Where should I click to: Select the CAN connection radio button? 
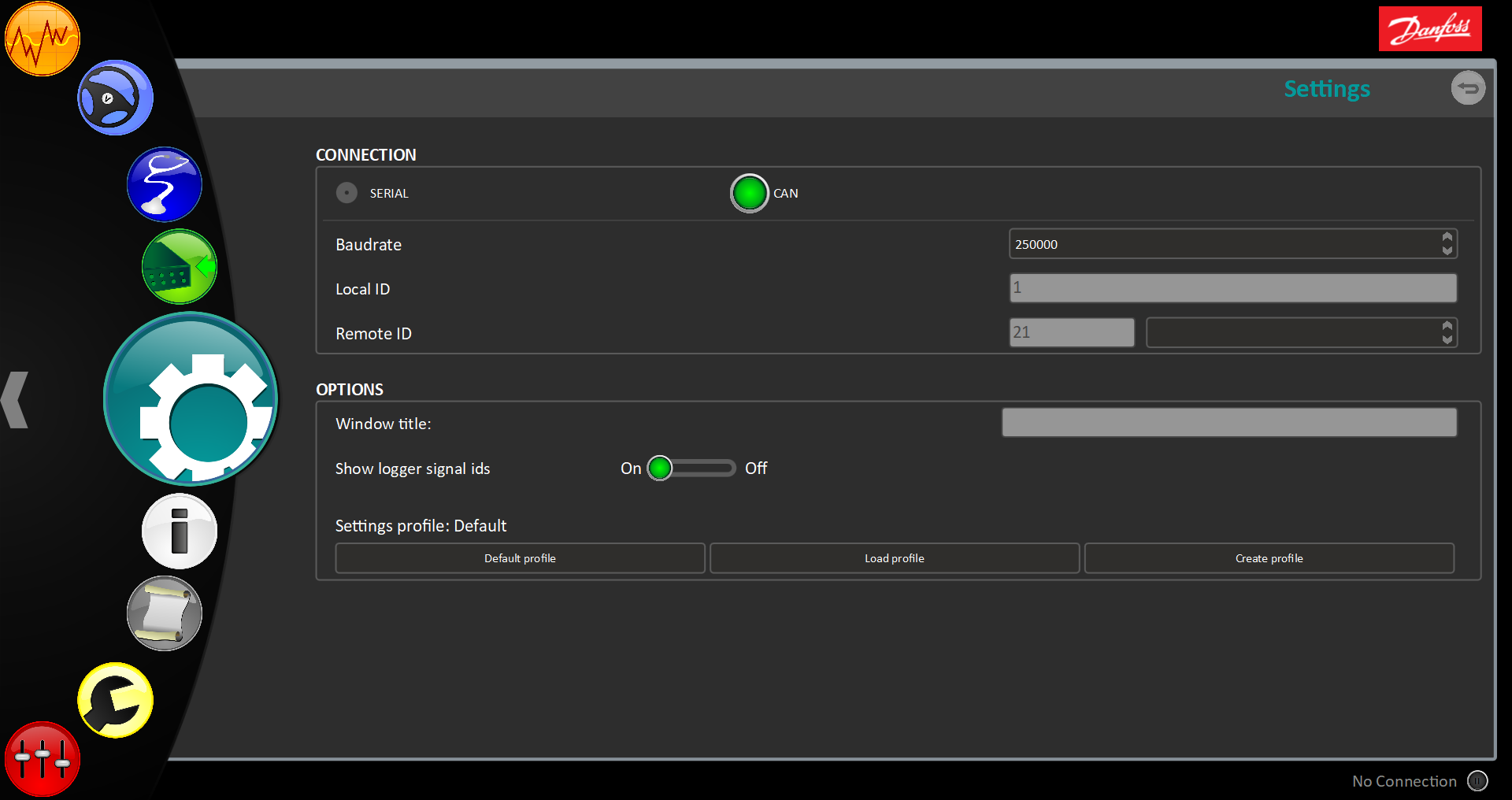pos(749,193)
